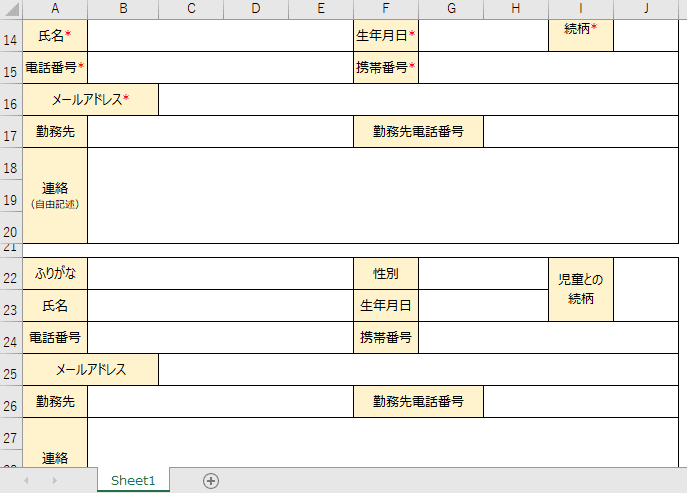Screen dimensions: 687x493
Task: Select column F header
Action: [x=386, y=9]
